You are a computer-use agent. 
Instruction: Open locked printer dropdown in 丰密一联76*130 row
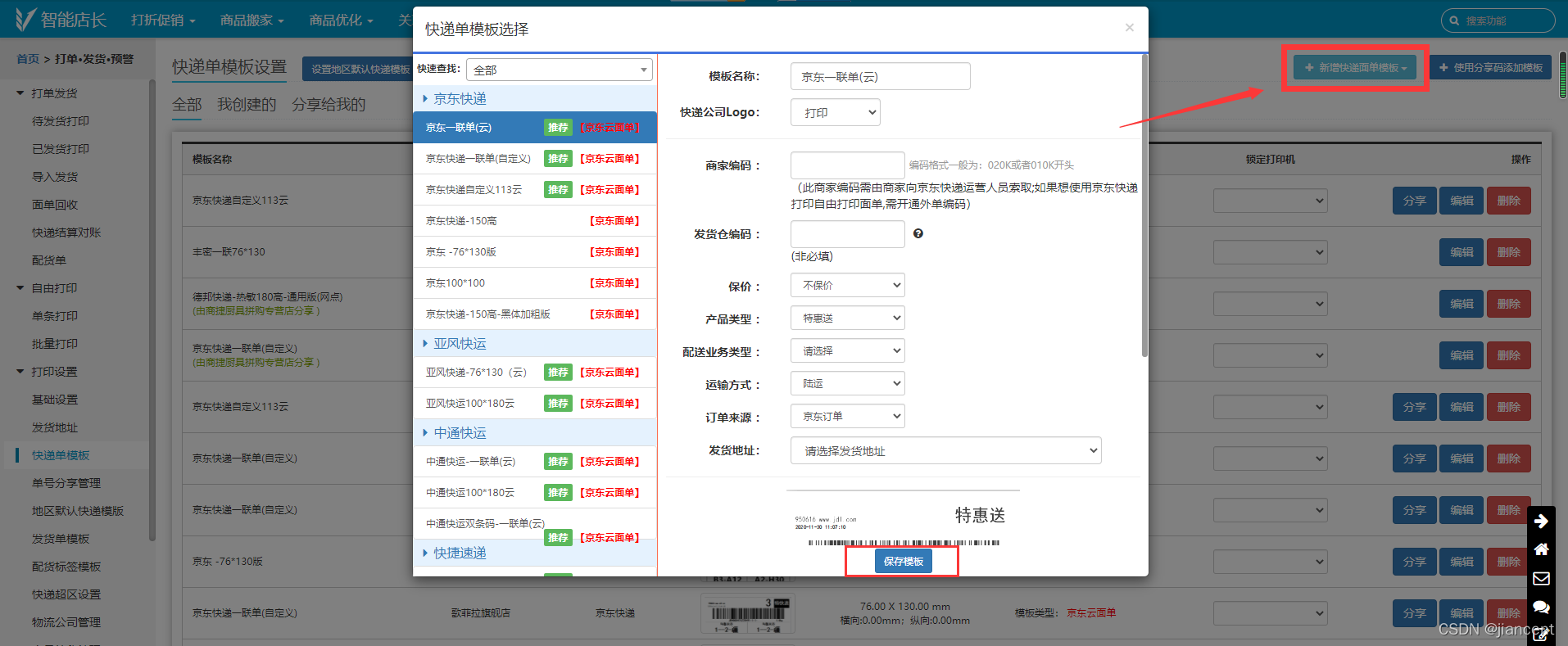click(1270, 252)
